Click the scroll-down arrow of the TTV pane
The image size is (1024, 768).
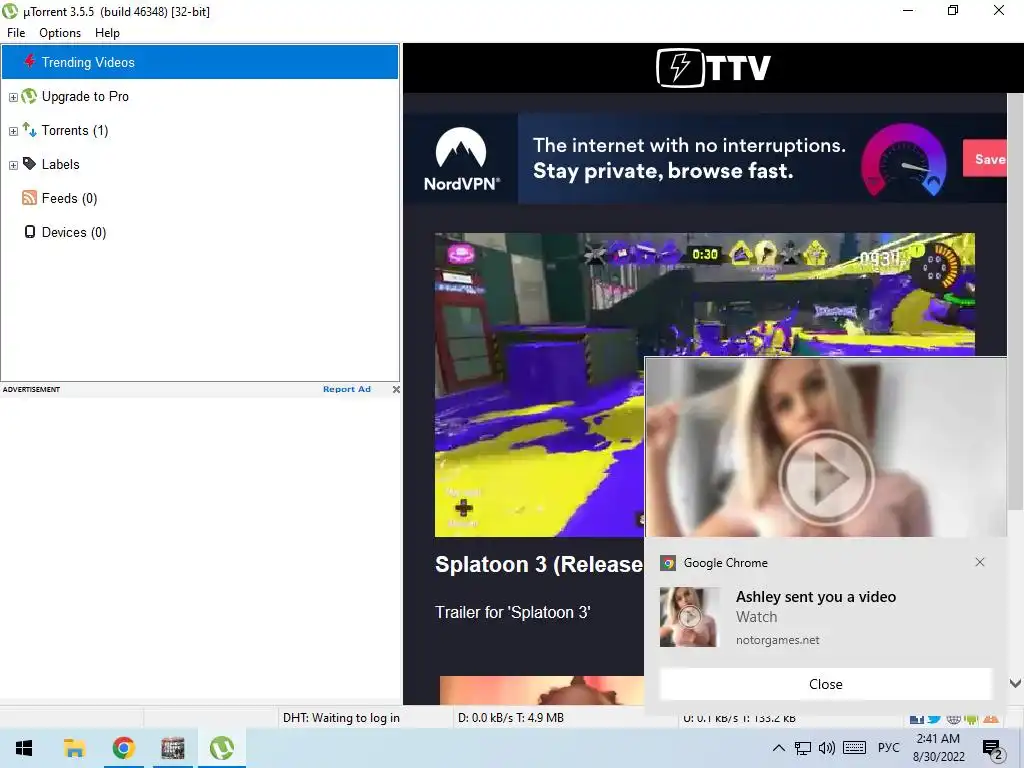click(x=1015, y=684)
